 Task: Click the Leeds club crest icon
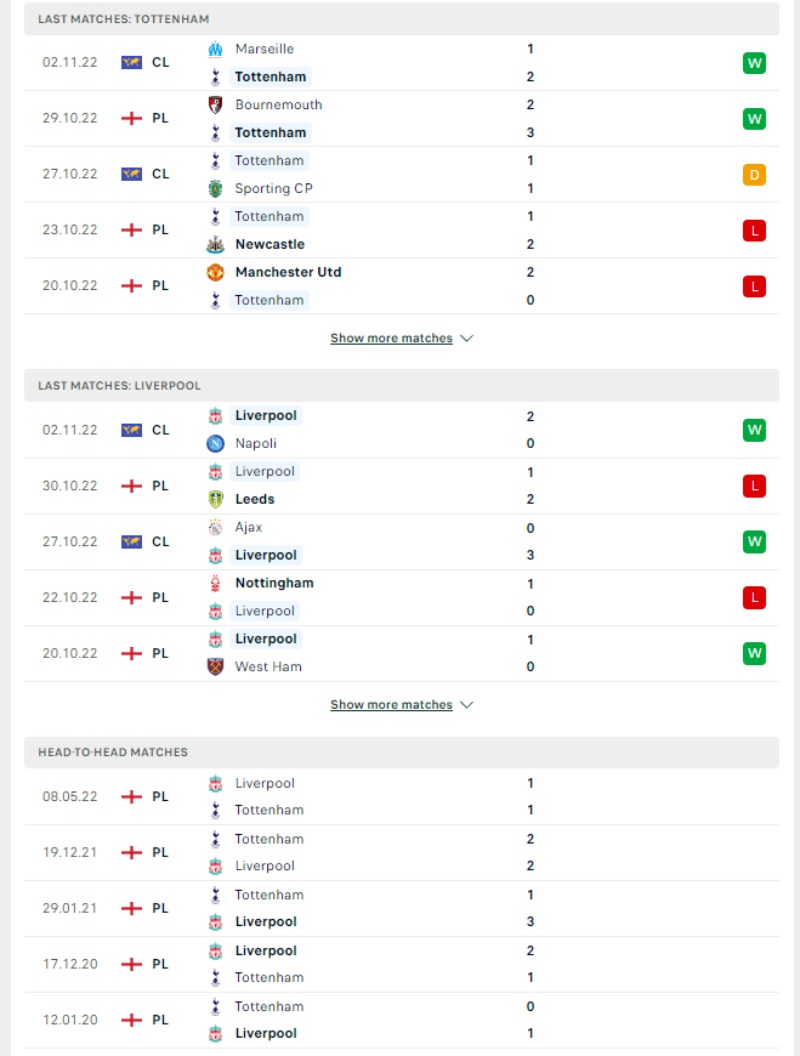pyautogui.click(x=215, y=499)
